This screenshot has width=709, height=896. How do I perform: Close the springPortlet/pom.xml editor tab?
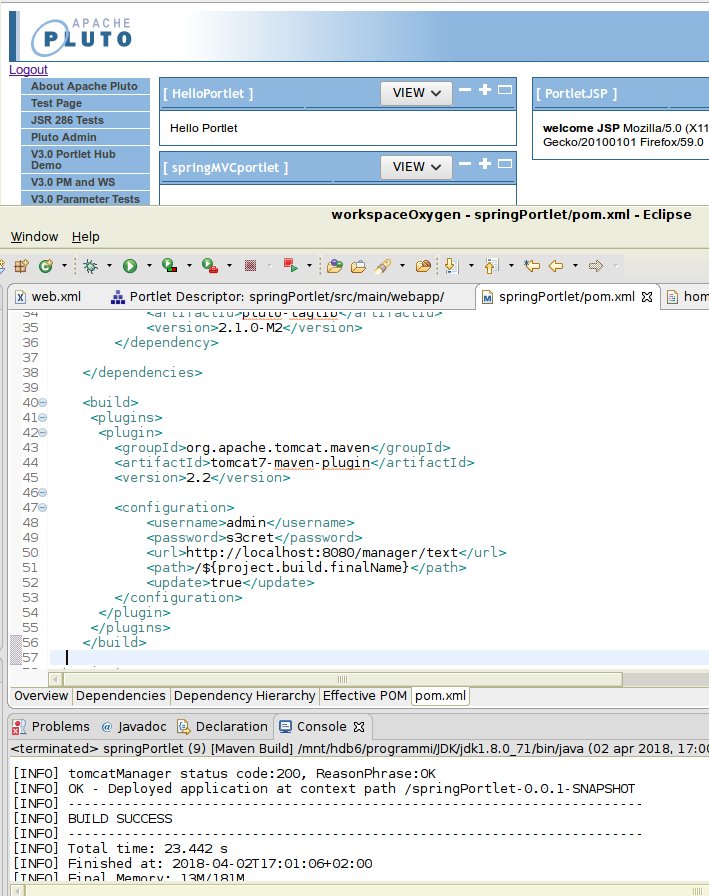pos(647,297)
